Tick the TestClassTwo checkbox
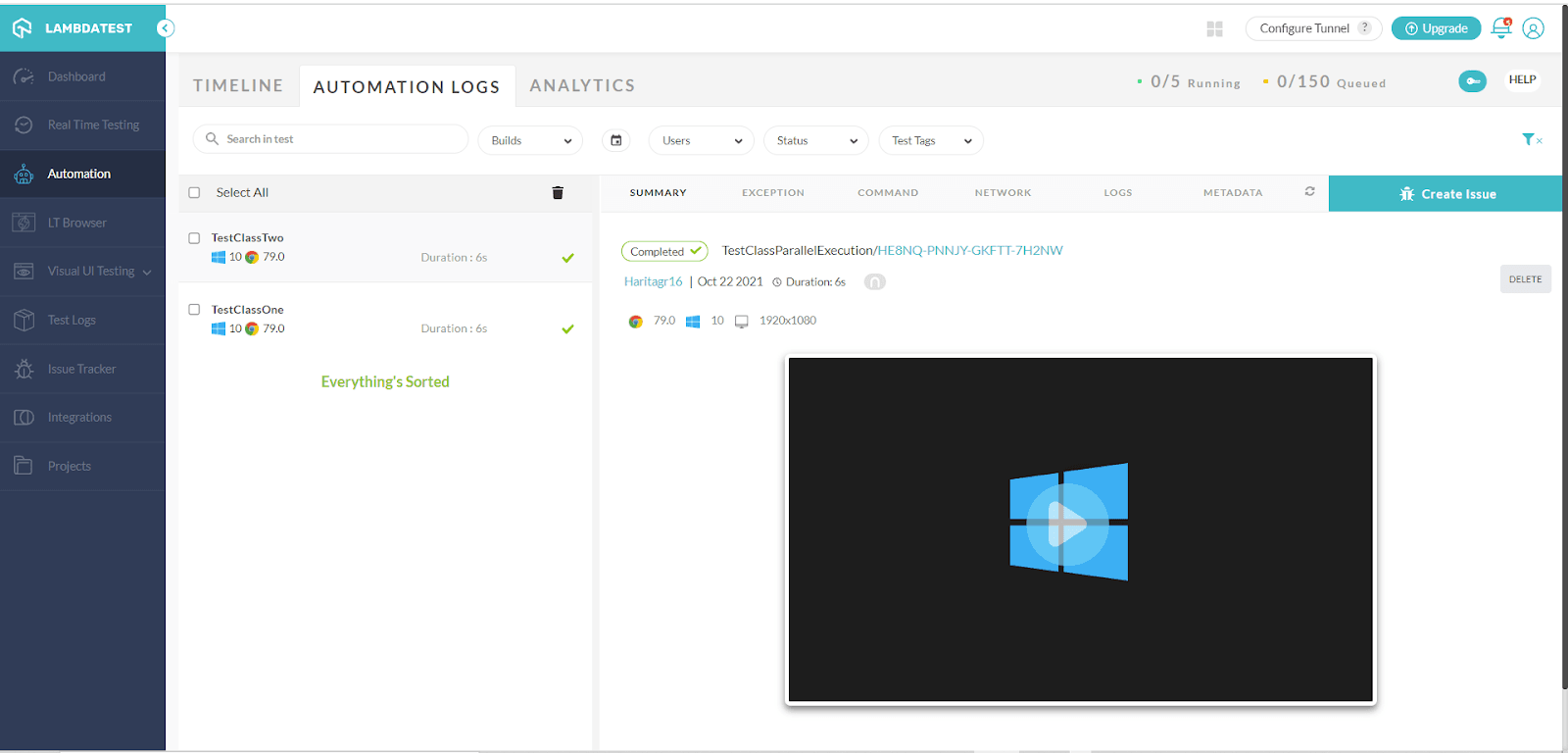Image resolution: width=1568 pixels, height=753 pixels. click(194, 238)
